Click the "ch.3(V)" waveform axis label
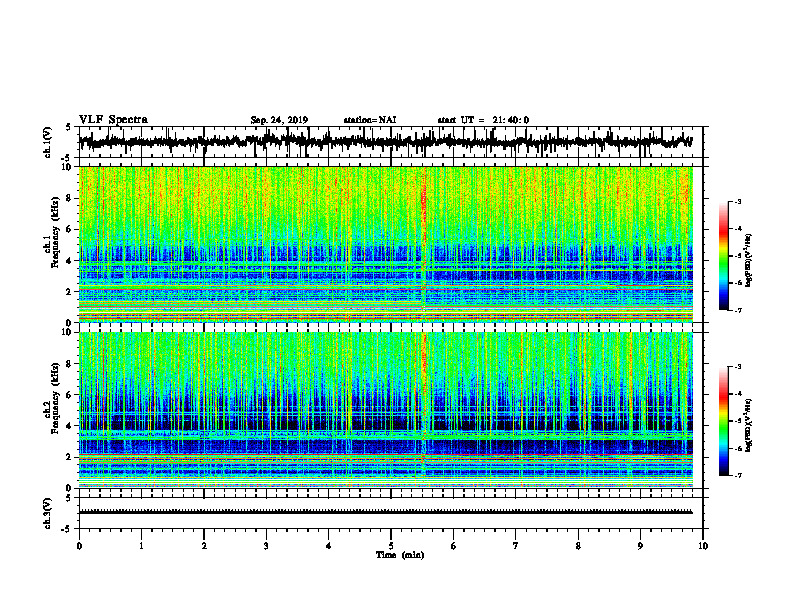 click(47, 513)
